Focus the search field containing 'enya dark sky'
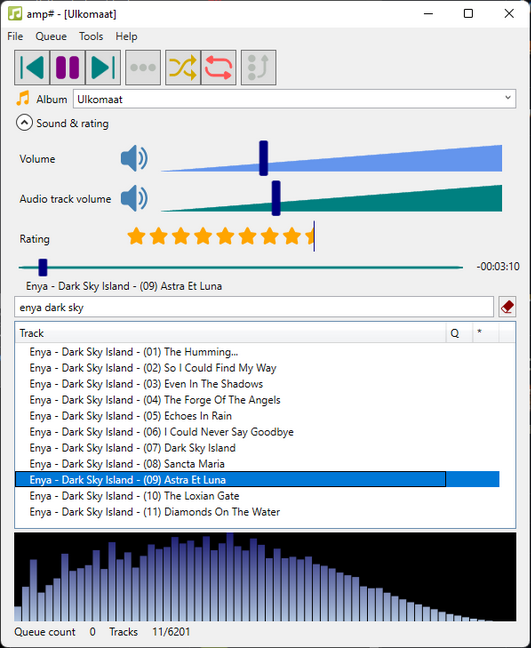 [x=254, y=307]
